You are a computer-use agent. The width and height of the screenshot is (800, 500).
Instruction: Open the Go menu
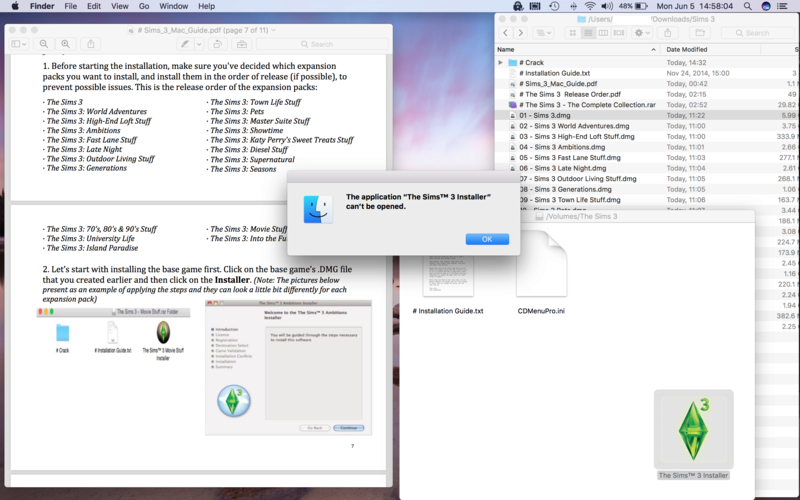[144, 6]
